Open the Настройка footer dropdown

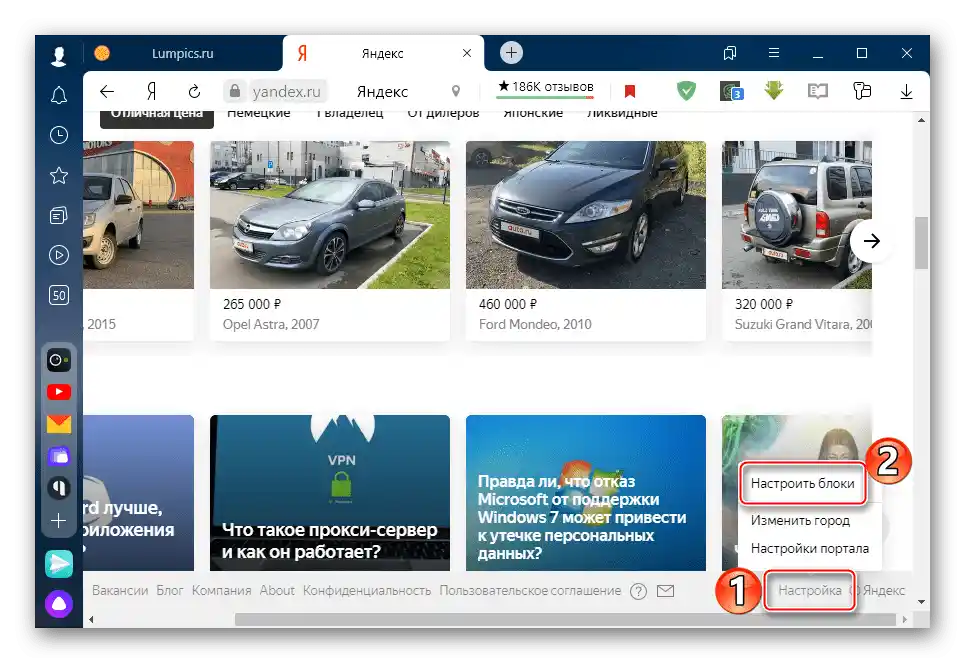pyautogui.click(x=809, y=590)
